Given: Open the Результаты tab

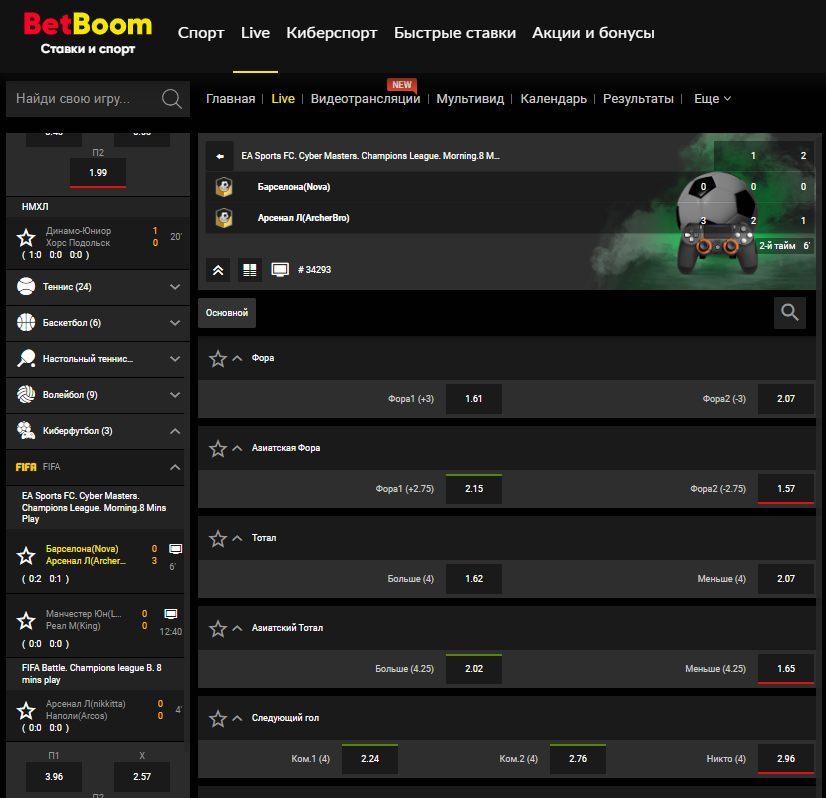Looking at the screenshot, I should tap(638, 98).
